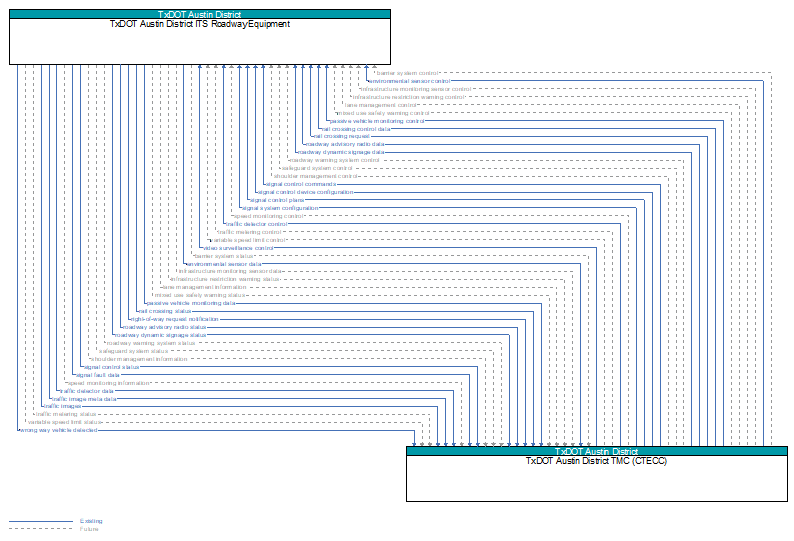Select 'mixed use safety warning status' label
Image resolution: width=794 pixels, height=541 pixels.
[x=200, y=295]
